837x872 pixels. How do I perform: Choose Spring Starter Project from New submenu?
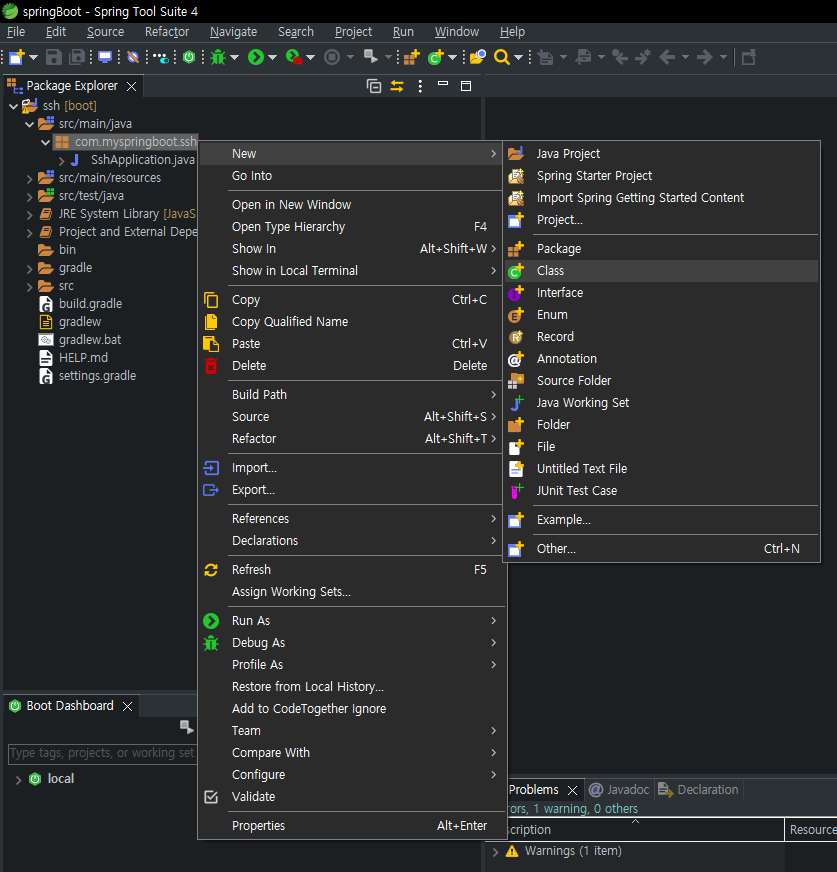(662, 176)
